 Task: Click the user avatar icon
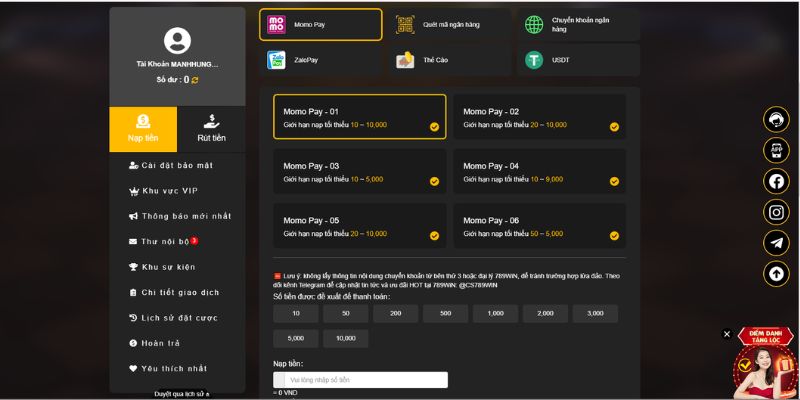coord(177,41)
